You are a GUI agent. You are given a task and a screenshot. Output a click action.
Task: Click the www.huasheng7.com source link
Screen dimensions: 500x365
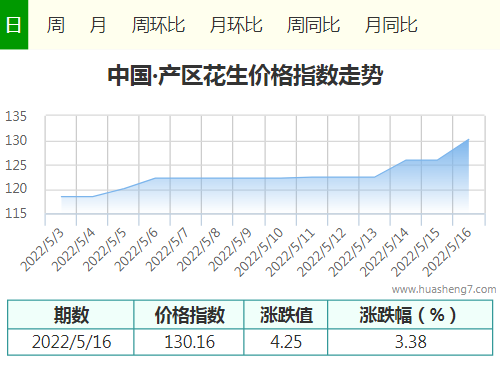[x=444, y=289]
